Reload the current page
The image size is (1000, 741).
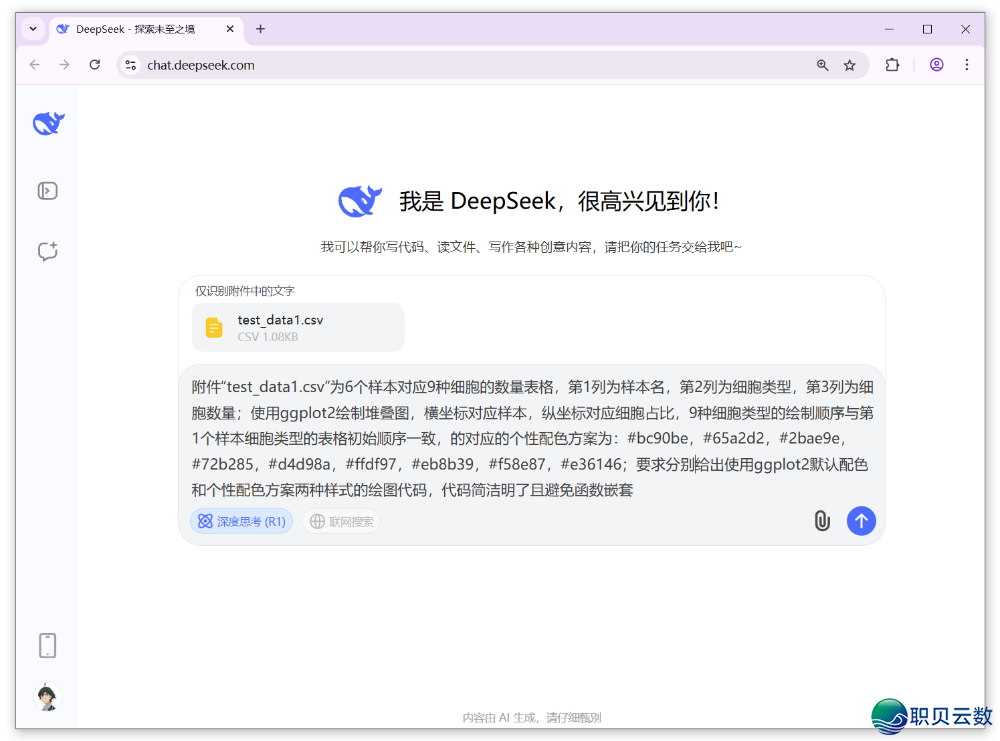tap(95, 65)
